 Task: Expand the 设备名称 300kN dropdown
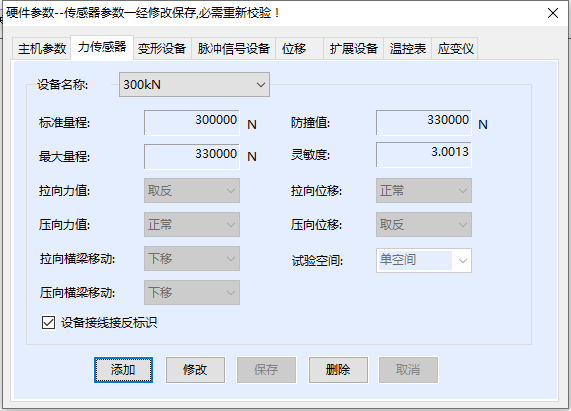tap(194, 85)
